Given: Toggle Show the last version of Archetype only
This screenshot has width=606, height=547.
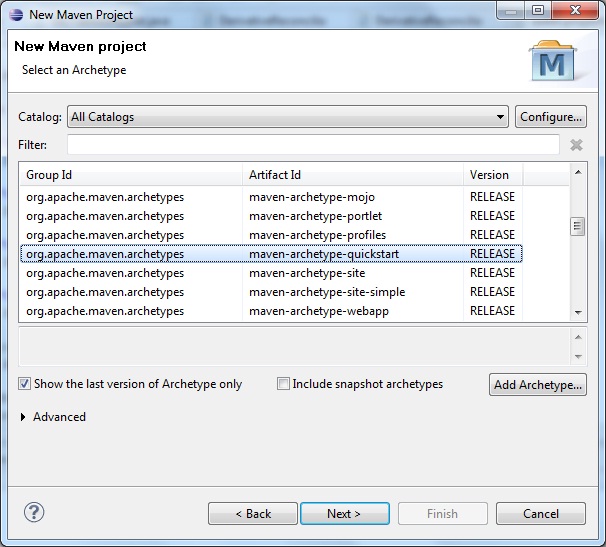Looking at the screenshot, I should pyautogui.click(x=24, y=384).
